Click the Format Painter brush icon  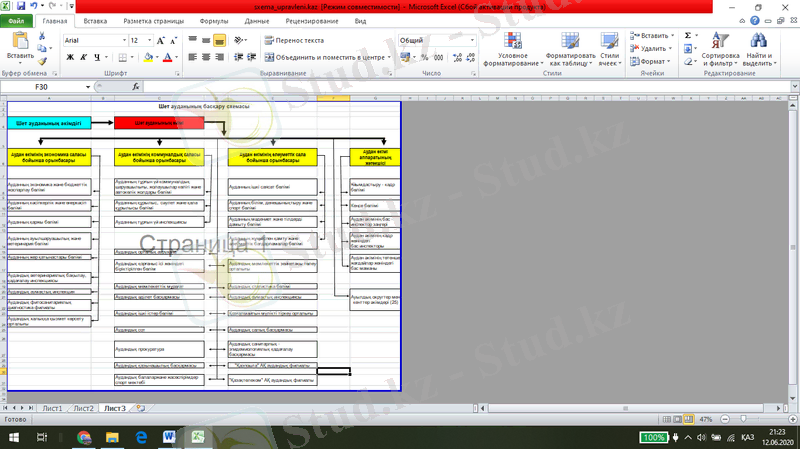click(x=42, y=59)
